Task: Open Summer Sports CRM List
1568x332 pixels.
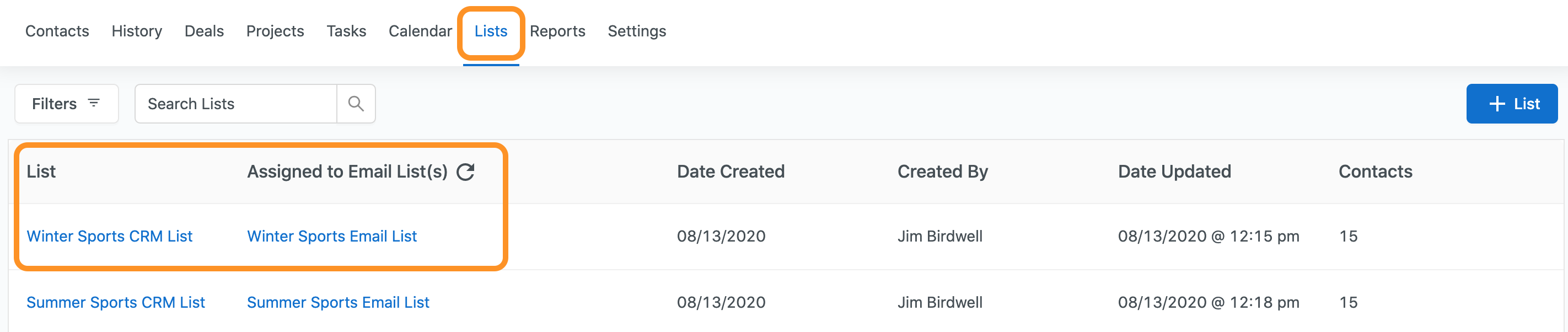Action: 116,303
